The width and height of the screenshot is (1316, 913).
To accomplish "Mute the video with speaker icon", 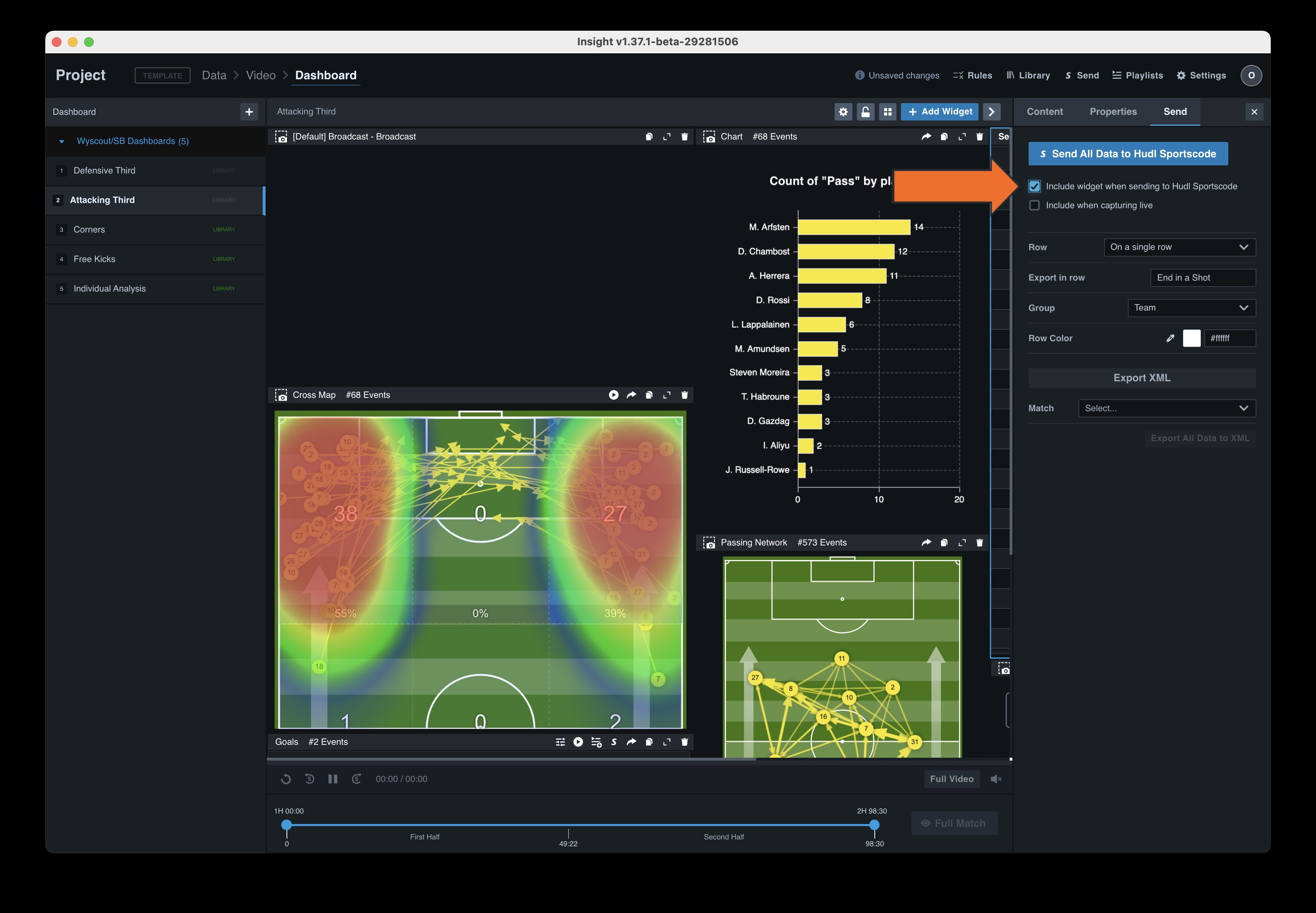I will (996, 779).
